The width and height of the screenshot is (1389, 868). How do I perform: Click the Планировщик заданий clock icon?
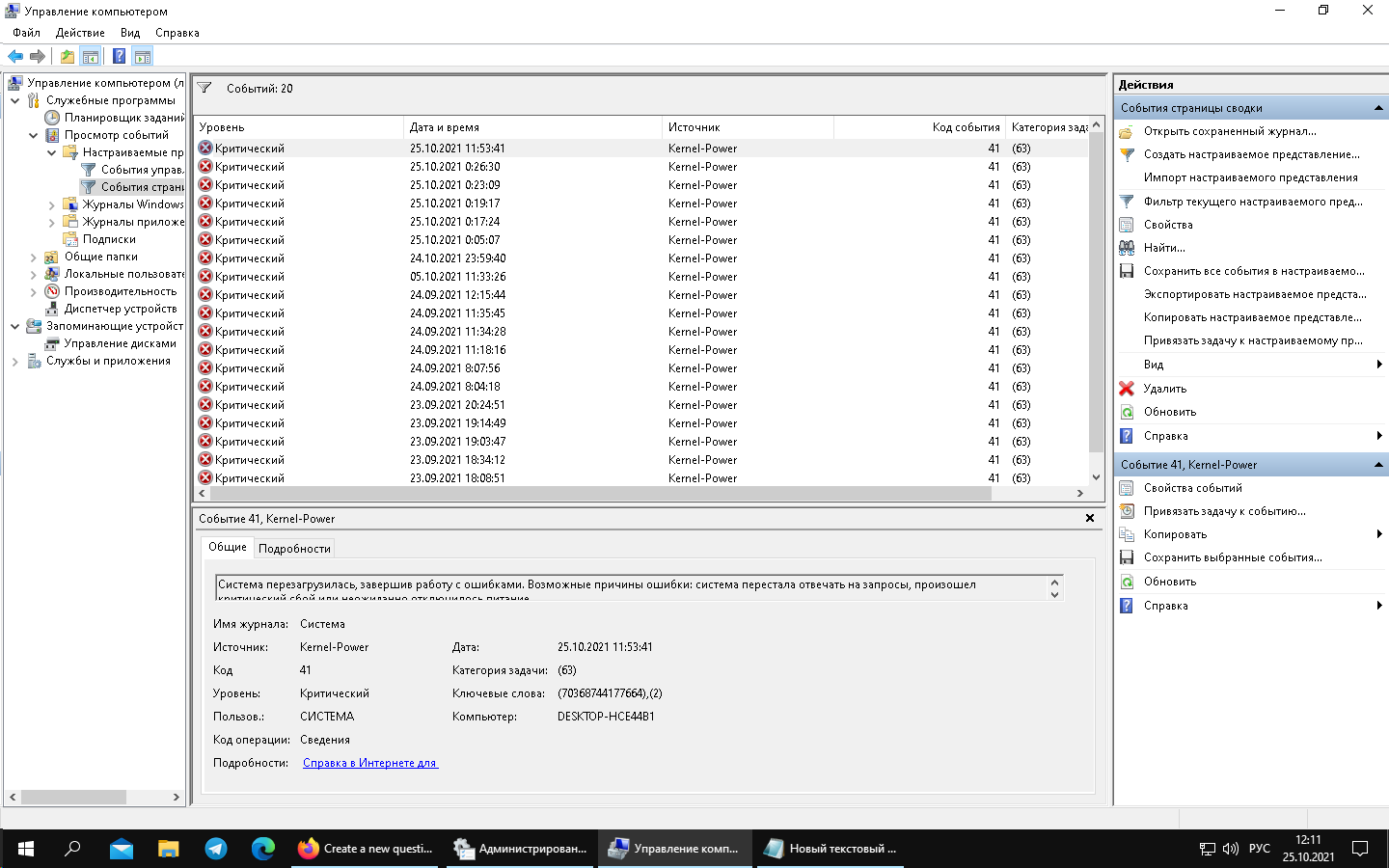(52, 118)
